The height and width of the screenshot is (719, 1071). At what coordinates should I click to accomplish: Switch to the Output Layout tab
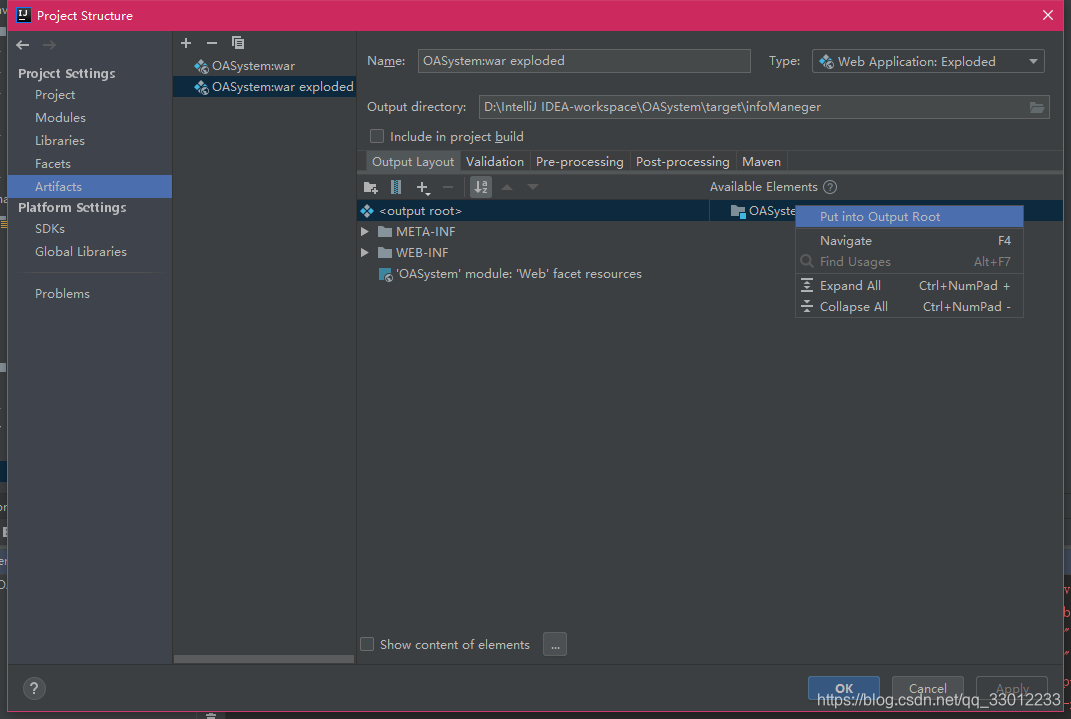pos(413,162)
